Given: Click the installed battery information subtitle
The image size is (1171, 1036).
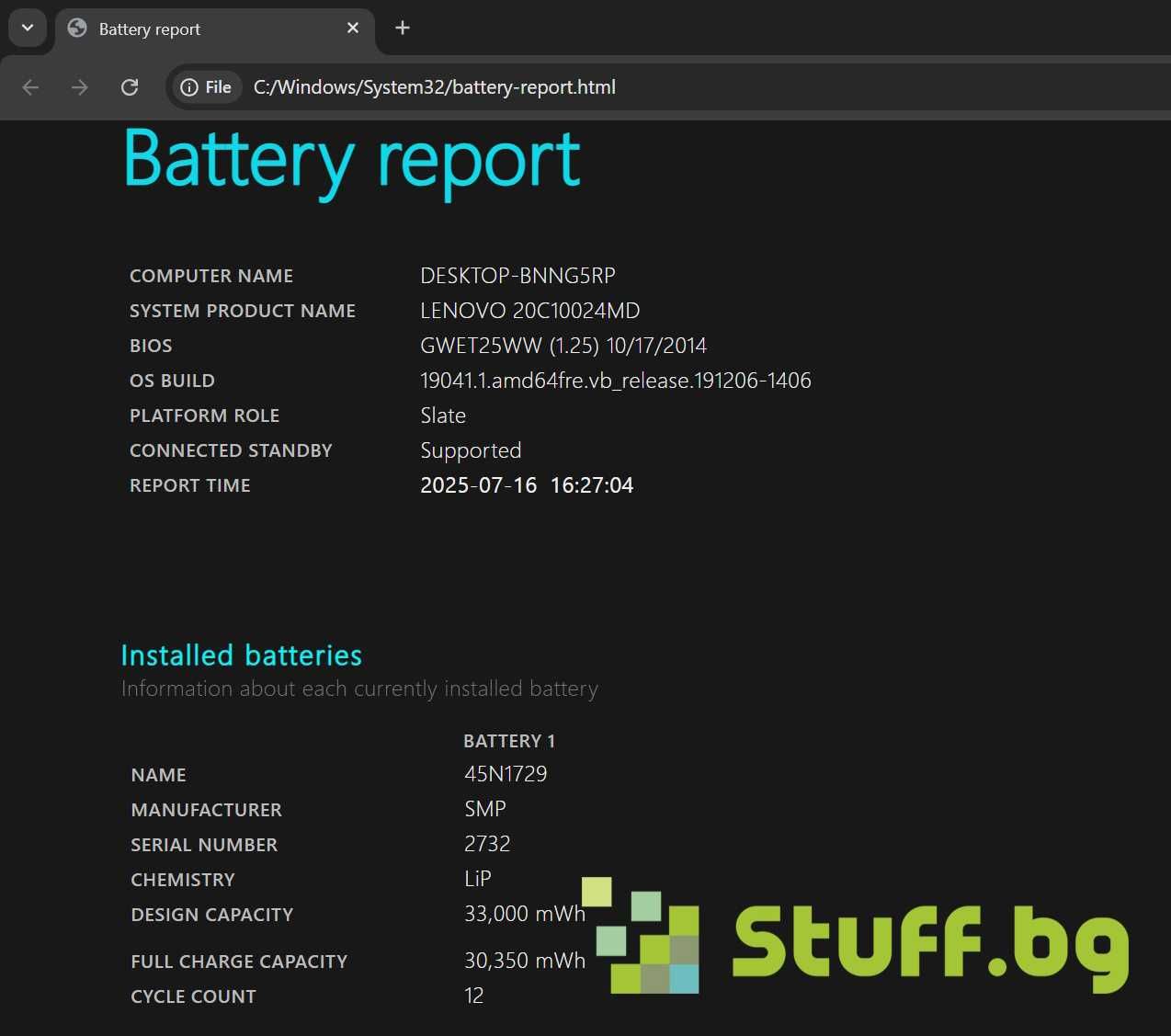Looking at the screenshot, I should pyautogui.click(x=359, y=689).
